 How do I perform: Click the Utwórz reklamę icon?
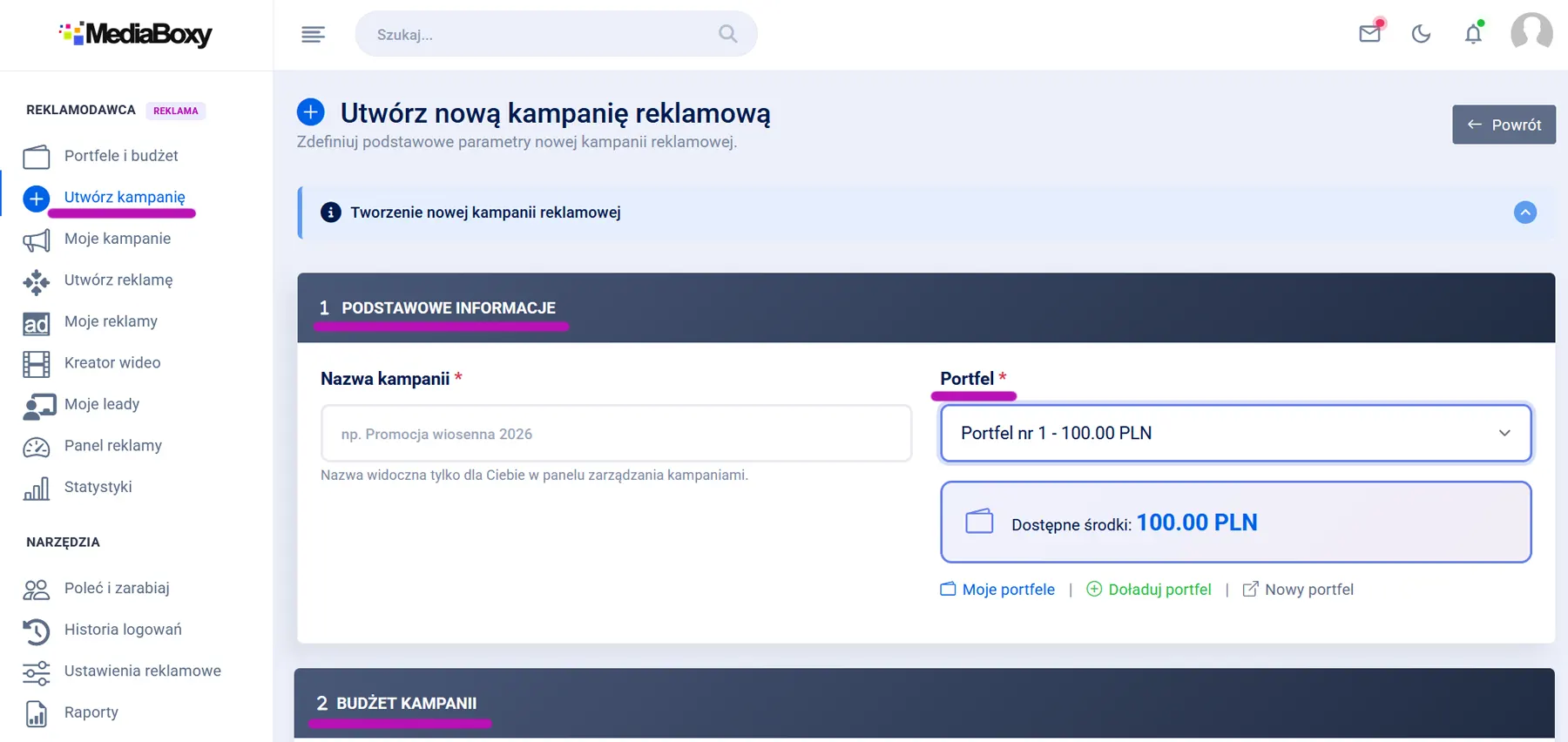point(36,280)
